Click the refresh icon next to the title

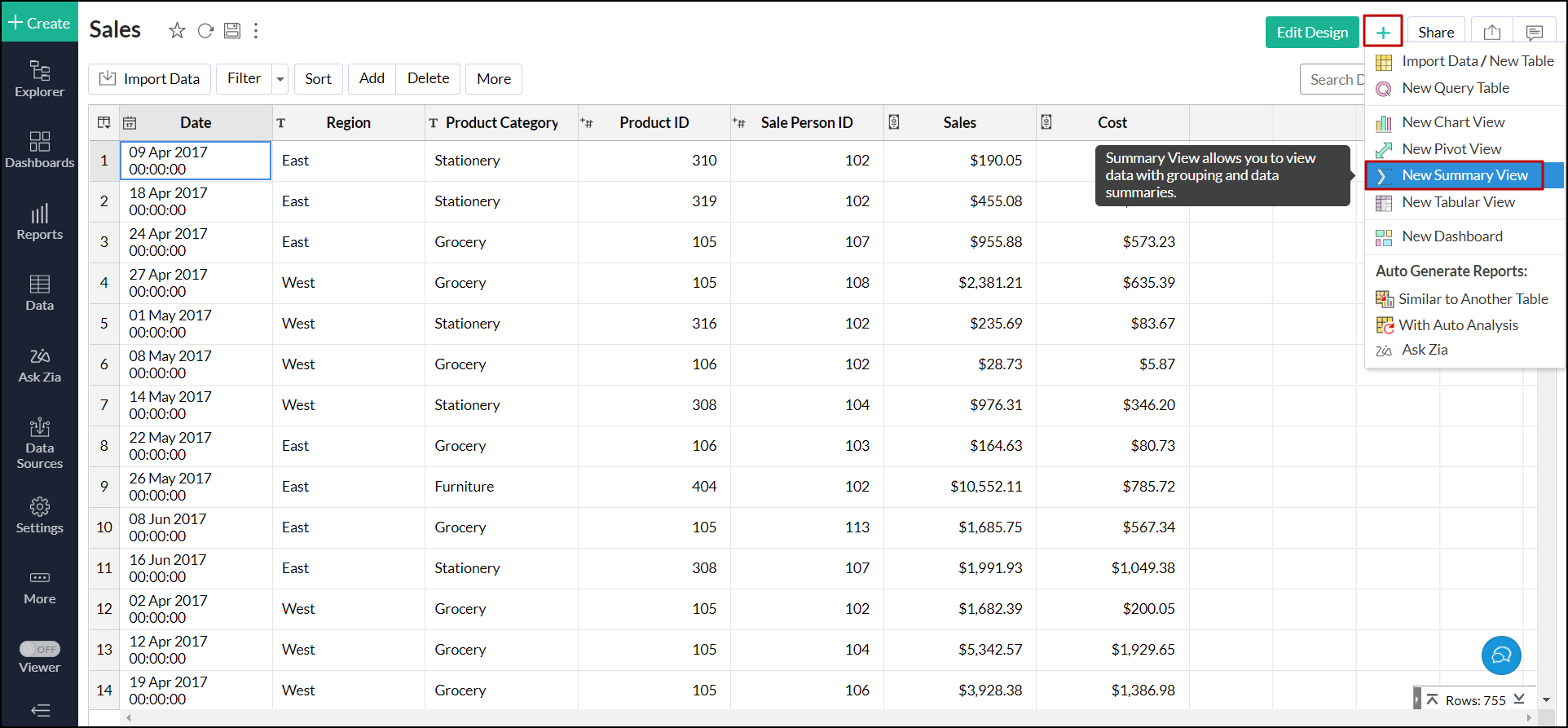(x=205, y=31)
